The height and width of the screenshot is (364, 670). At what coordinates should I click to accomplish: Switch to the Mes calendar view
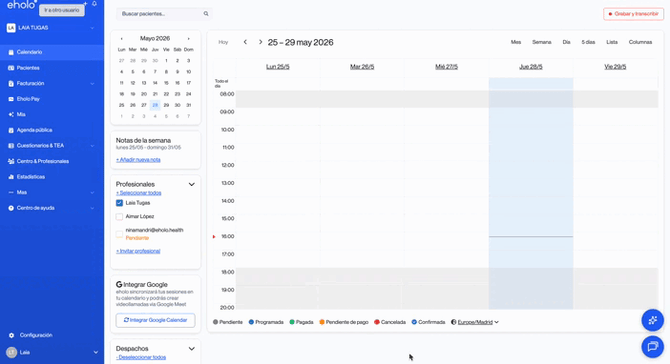point(516,42)
